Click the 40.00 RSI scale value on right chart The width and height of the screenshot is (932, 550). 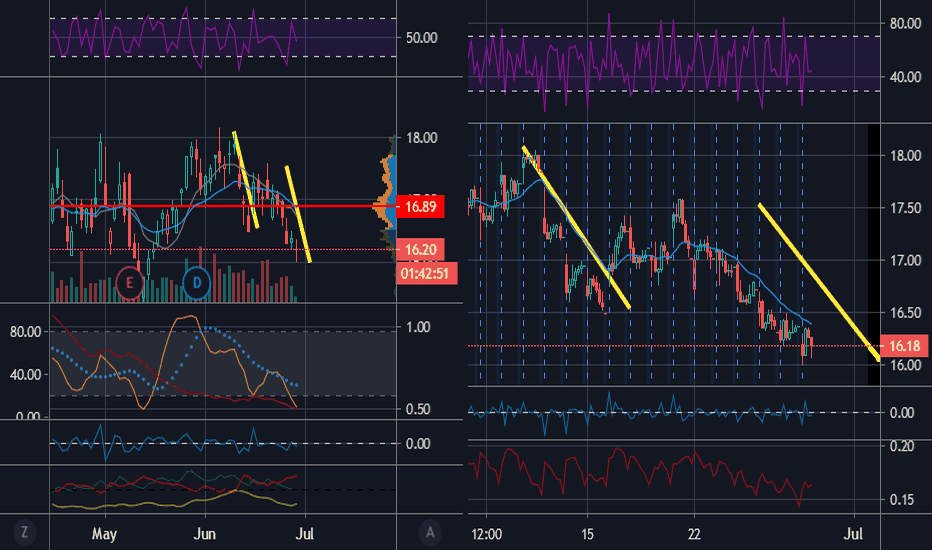pyautogui.click(x=905, y=77)
